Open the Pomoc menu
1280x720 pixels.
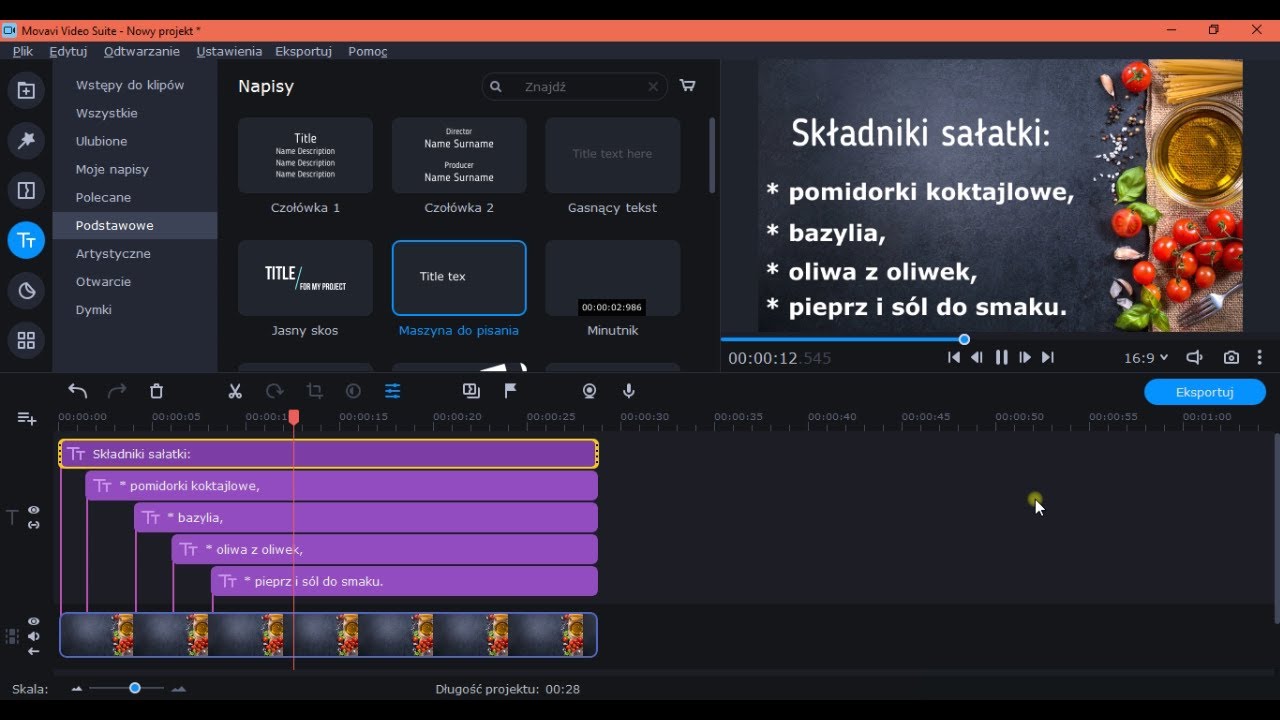click(x=368, y=51)
